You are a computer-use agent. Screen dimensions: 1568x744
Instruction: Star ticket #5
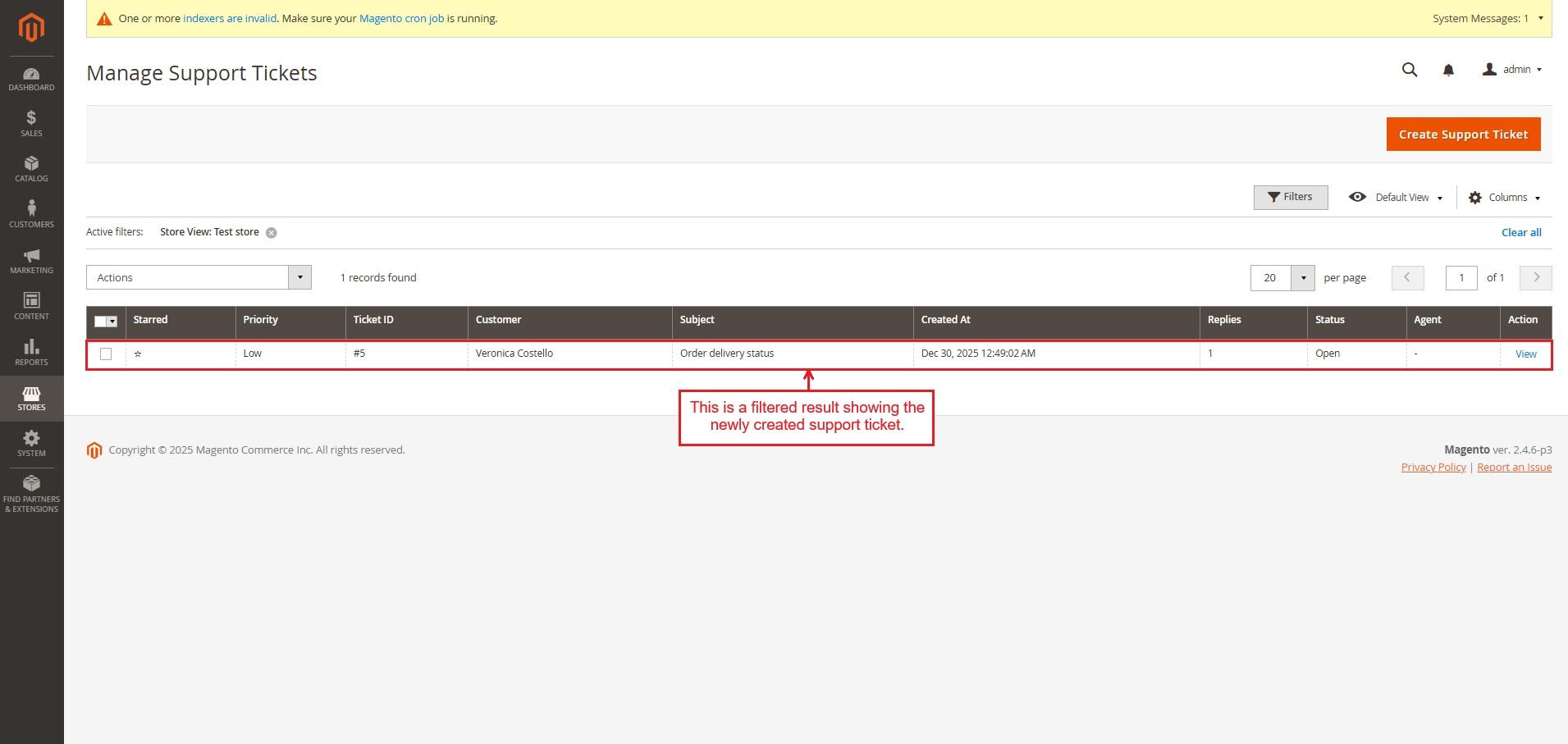(138, 354)
